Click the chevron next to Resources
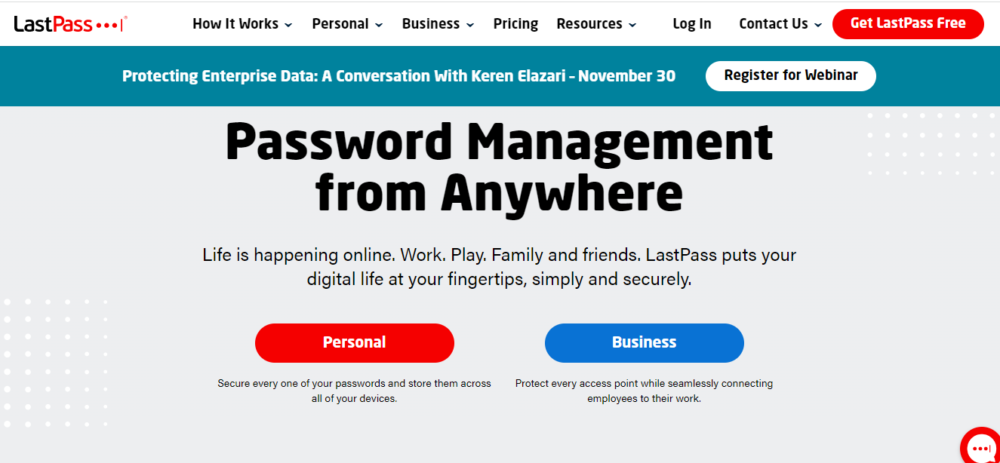This screenshot has width=1000, height=463. 633,25
